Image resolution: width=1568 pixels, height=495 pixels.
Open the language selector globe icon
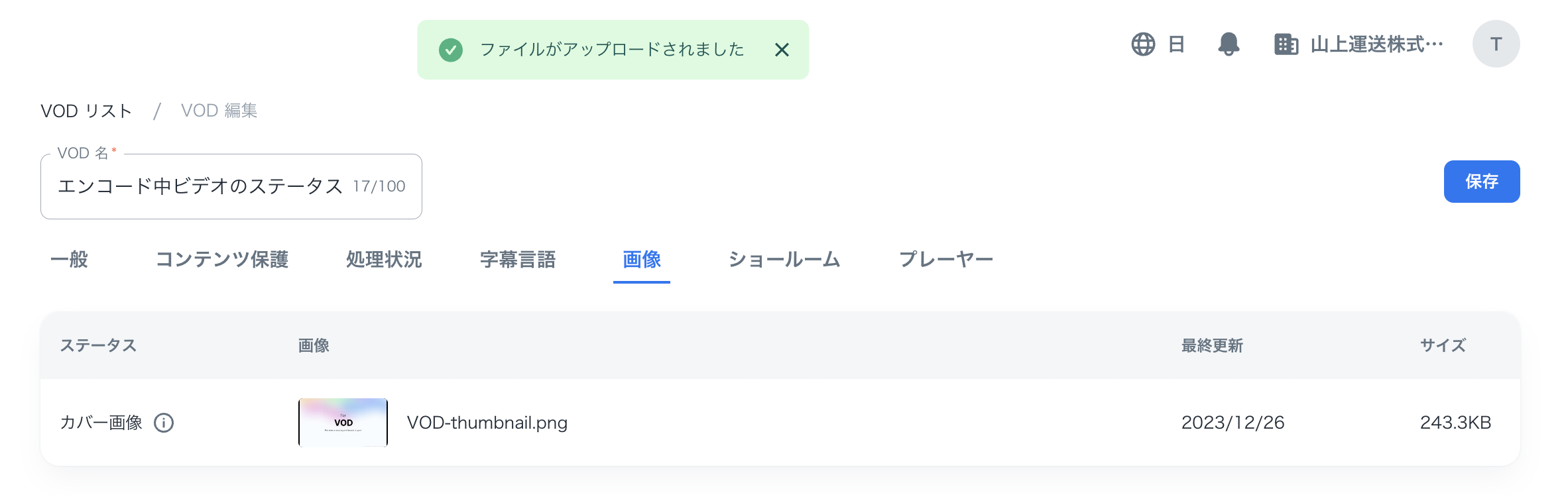(x=1145, y=44)
